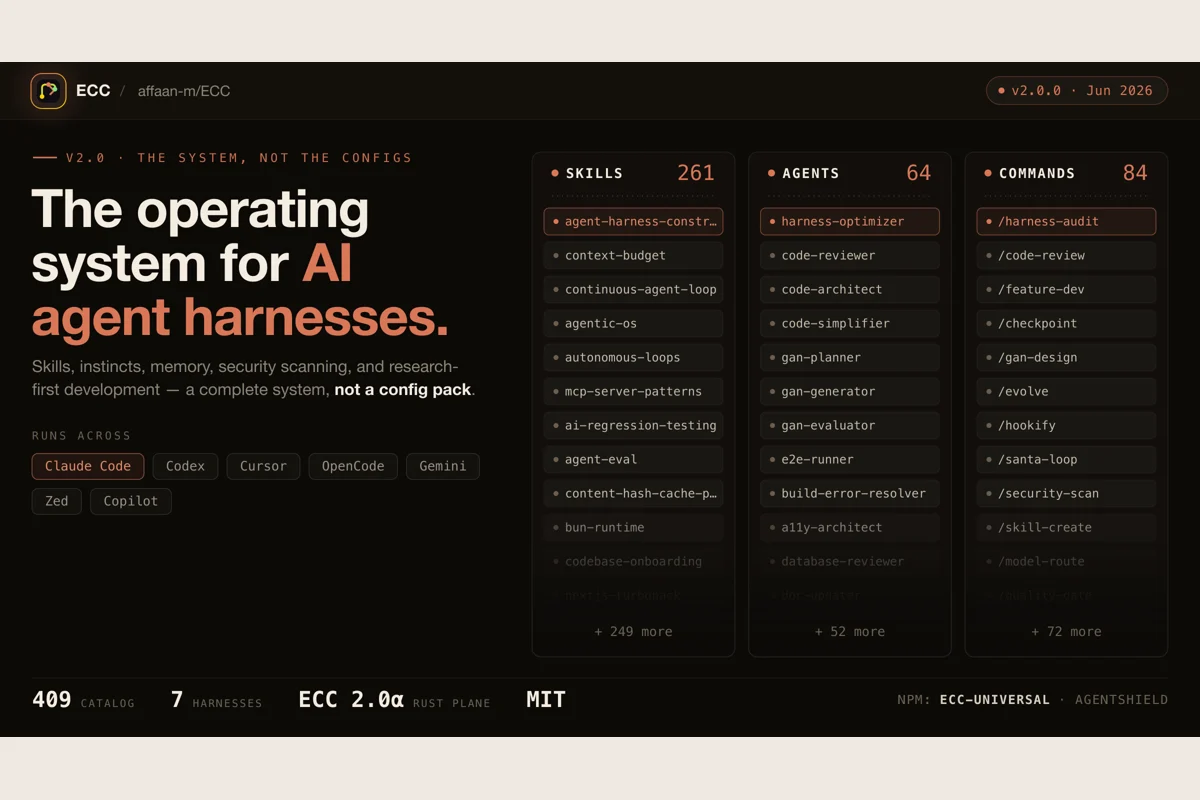Click the AGENTSHIELD label in the footer
Image resolution: width=1200 pixels, height=800 pixels.
[1121, 700]
